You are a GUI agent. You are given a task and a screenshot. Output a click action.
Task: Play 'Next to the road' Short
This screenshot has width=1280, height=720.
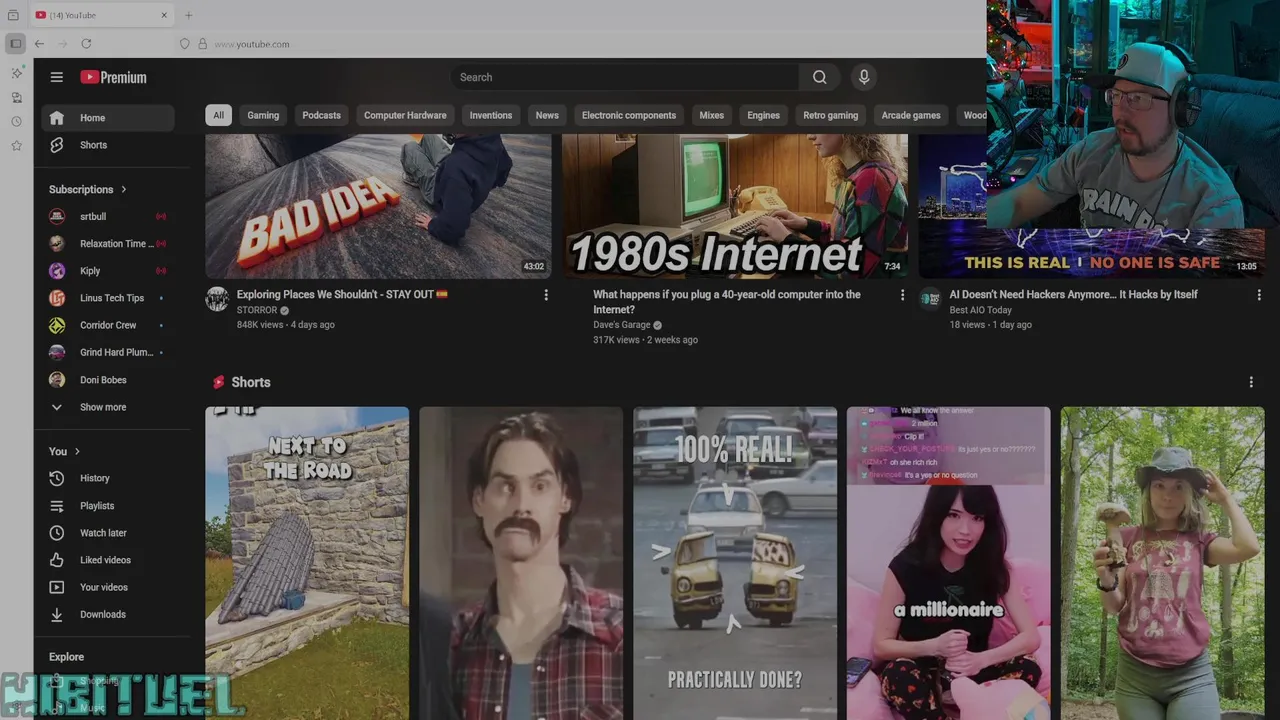pos(307,563)
